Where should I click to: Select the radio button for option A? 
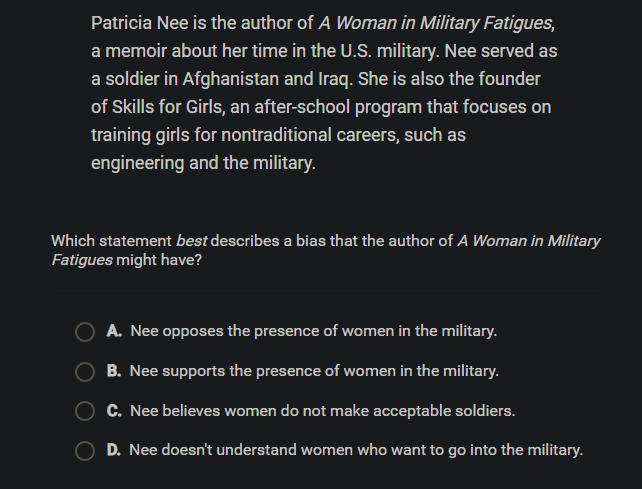click(x=85, y=331)
